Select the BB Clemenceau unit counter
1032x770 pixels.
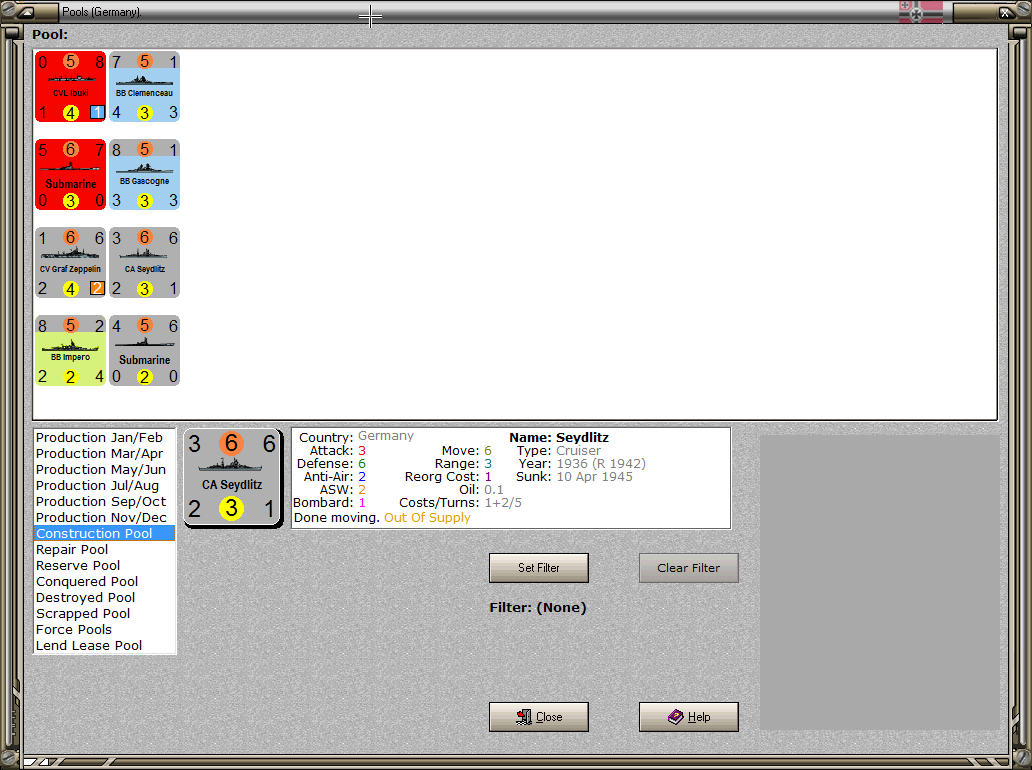tap(144, 87)
